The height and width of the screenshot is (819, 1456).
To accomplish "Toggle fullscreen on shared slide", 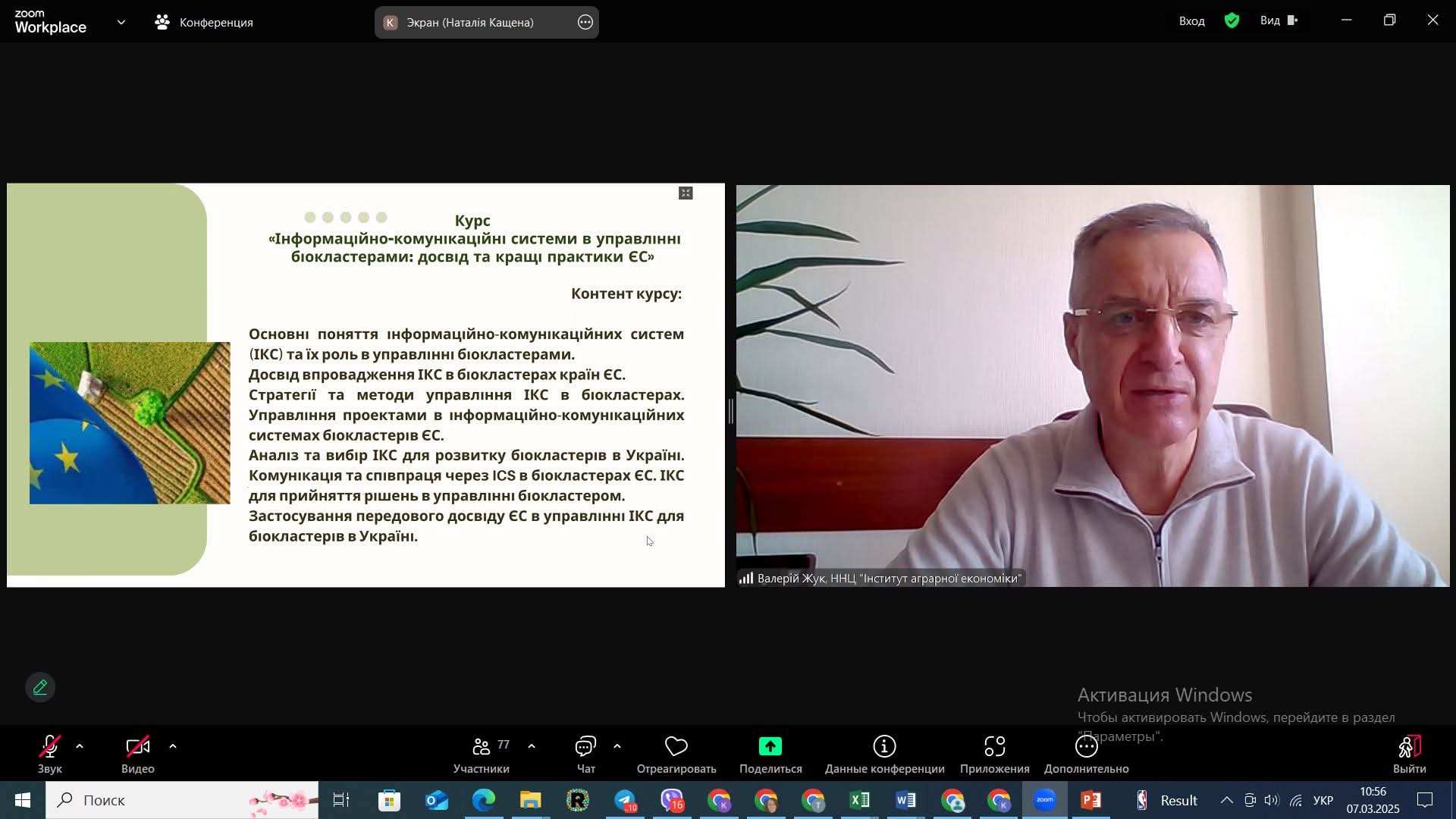I will pos(686,193).
